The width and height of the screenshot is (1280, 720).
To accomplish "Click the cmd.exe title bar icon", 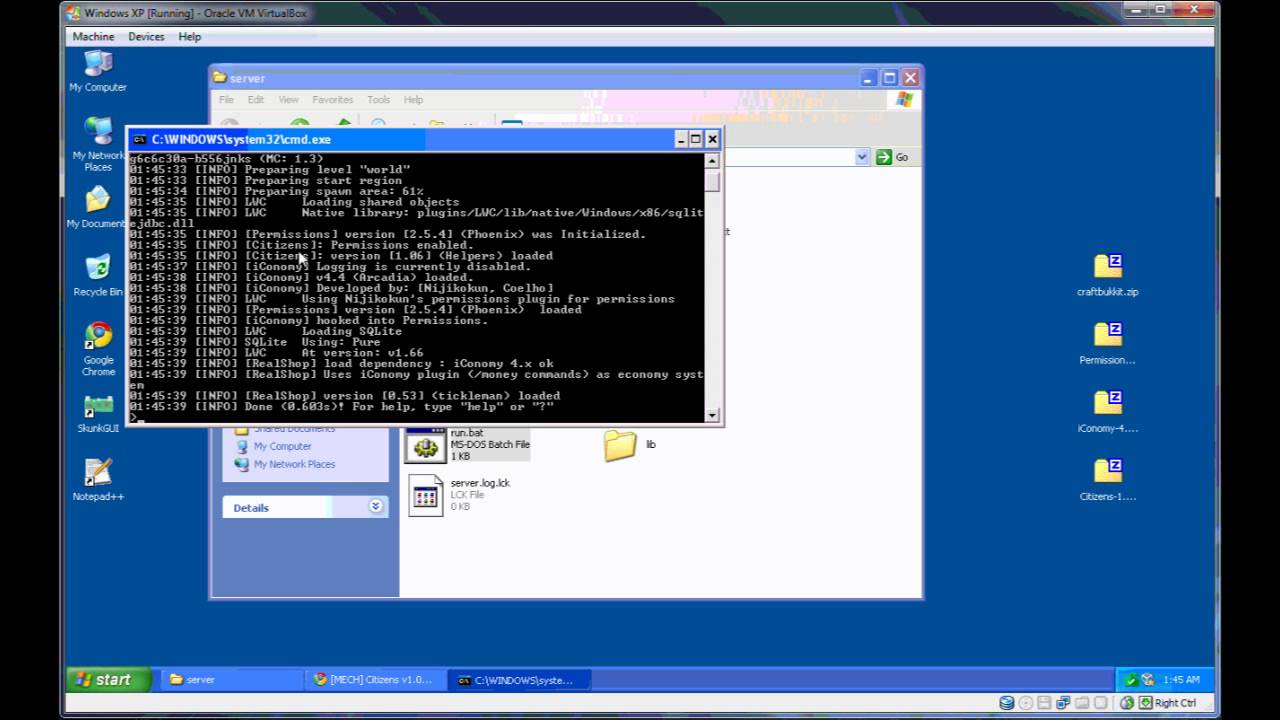I will click(x=140, y=139).
